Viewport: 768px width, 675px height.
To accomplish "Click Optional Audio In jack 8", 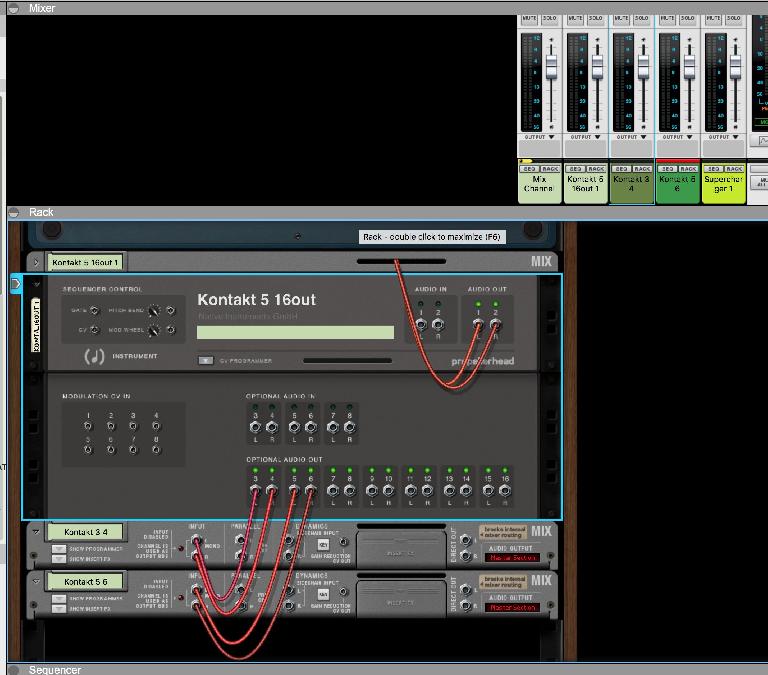I will point(349,427).
